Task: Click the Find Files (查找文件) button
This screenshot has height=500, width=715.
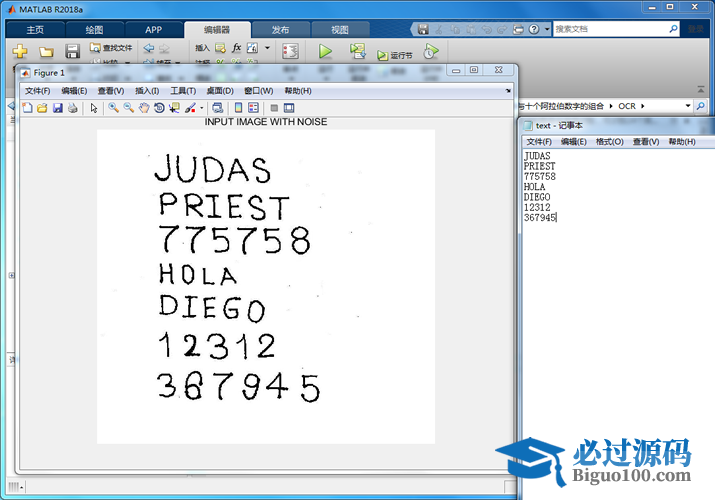Action: [x=111, y=47]
